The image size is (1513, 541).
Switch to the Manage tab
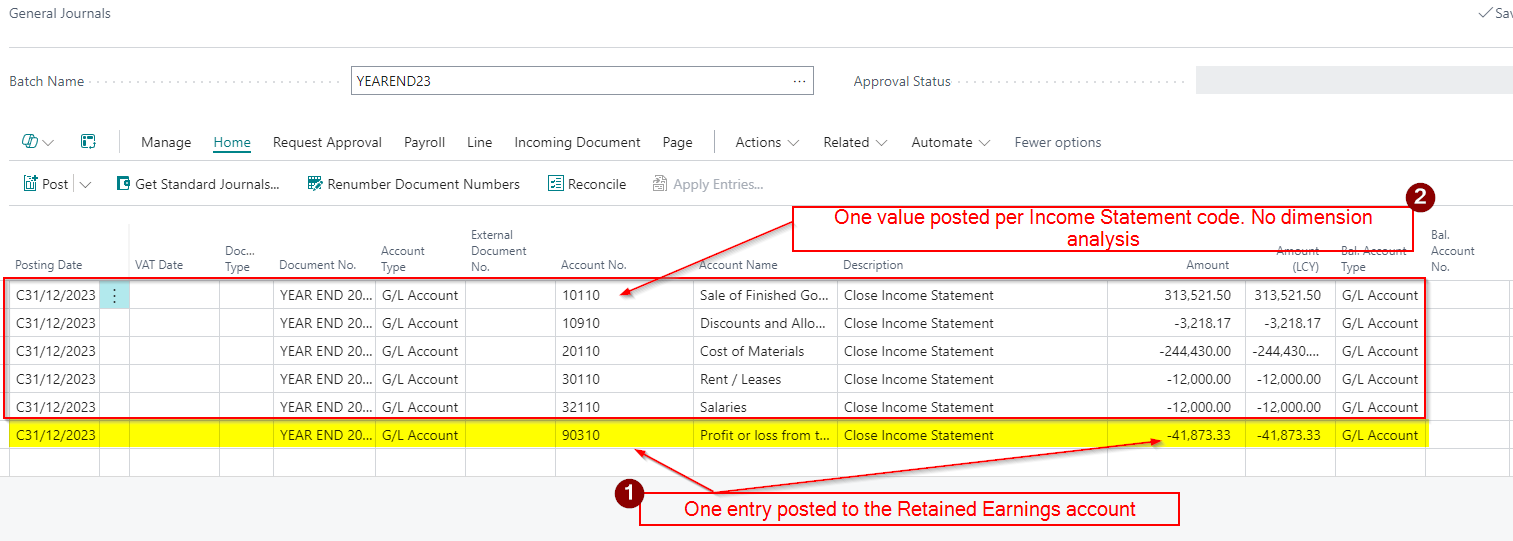(x=166, y=142)
